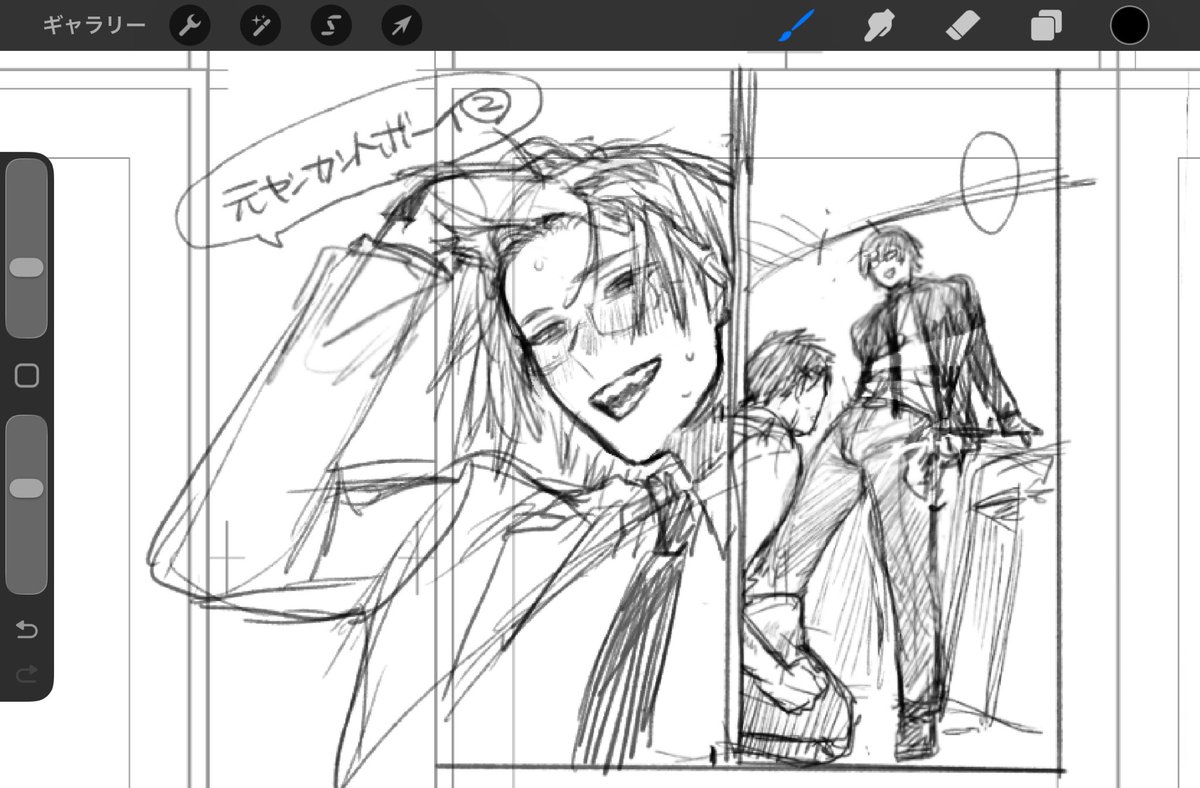Open the Layers panel
1200x788 pixels.
coord(1046,26)
